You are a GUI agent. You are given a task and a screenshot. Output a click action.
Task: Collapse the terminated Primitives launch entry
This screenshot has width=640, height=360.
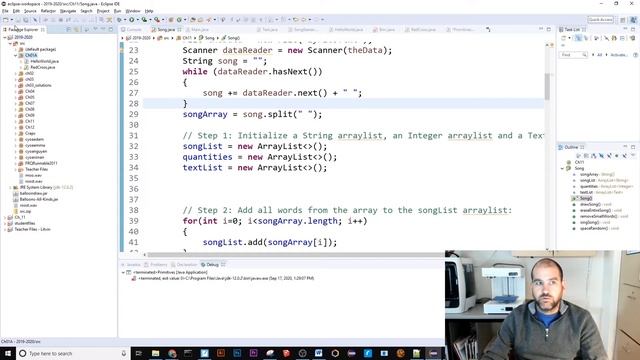click(123, 272)
